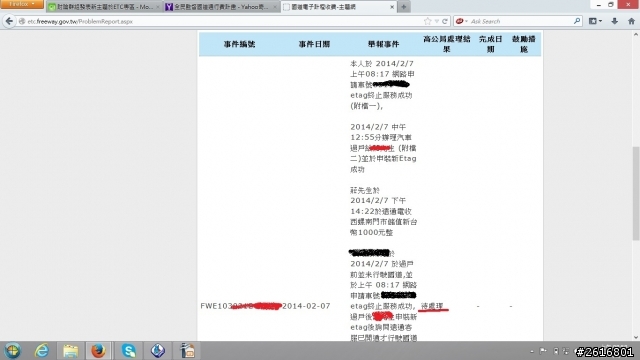Click the Firefox taskbar icon

click(x=98, y=351)
